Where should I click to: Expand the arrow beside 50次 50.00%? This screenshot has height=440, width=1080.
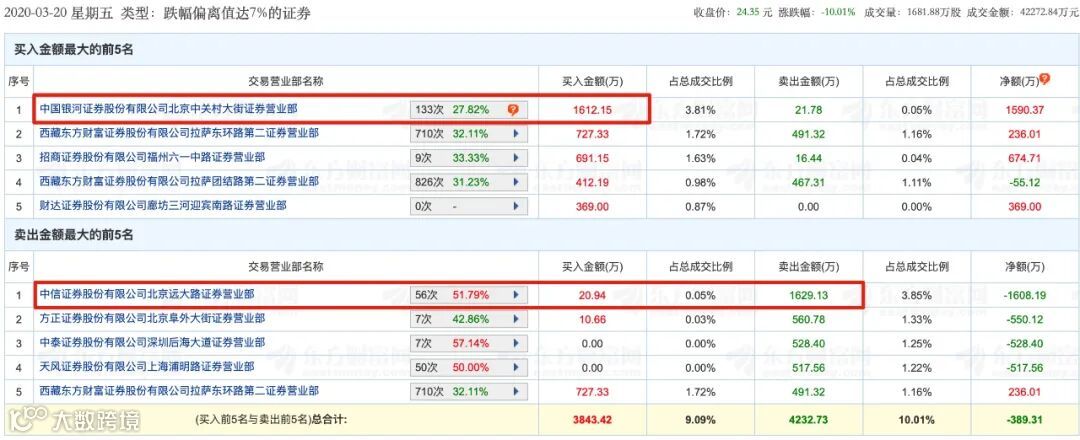pyautogui.click(x=515, y=368)
